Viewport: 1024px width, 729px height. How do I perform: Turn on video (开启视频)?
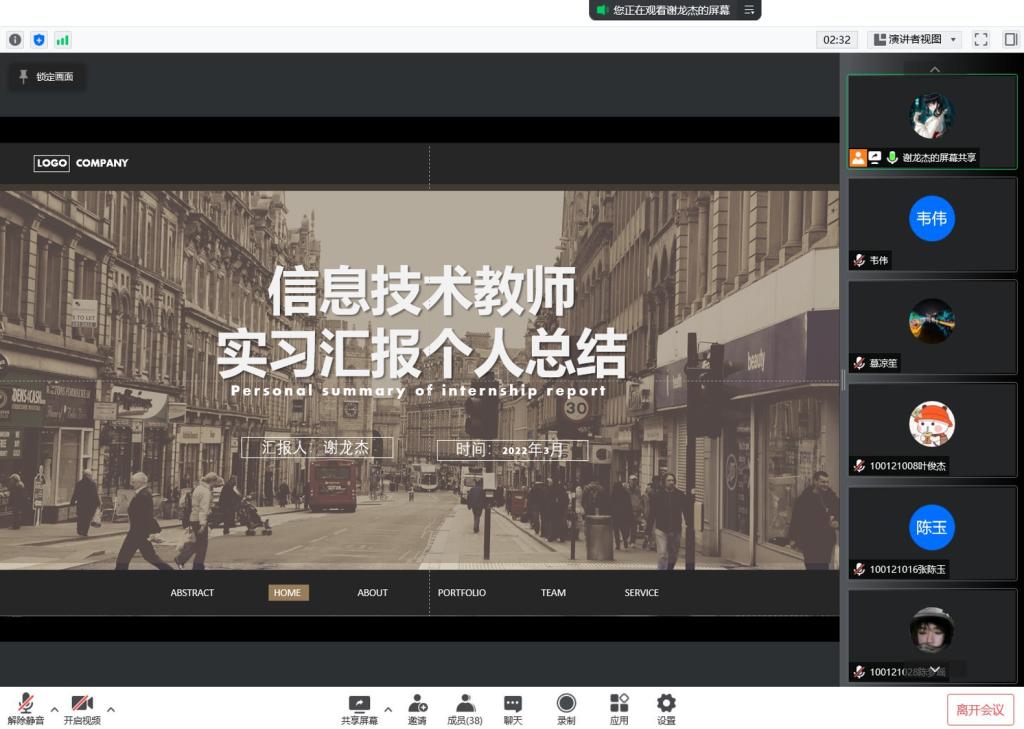(x=82, y=709)
